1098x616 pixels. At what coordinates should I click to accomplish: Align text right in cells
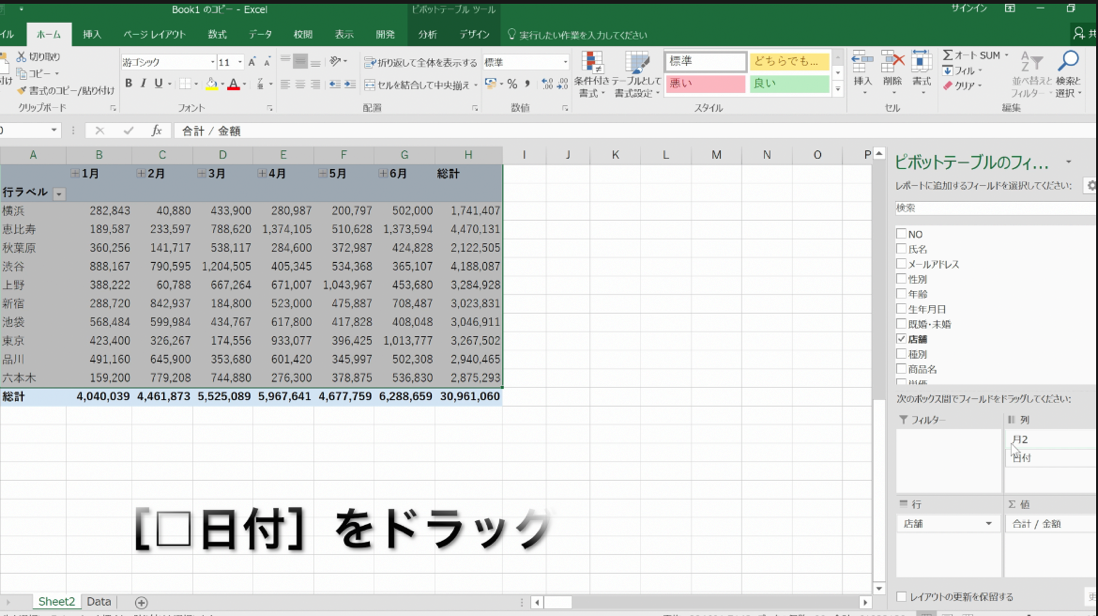tap(316, 84)
